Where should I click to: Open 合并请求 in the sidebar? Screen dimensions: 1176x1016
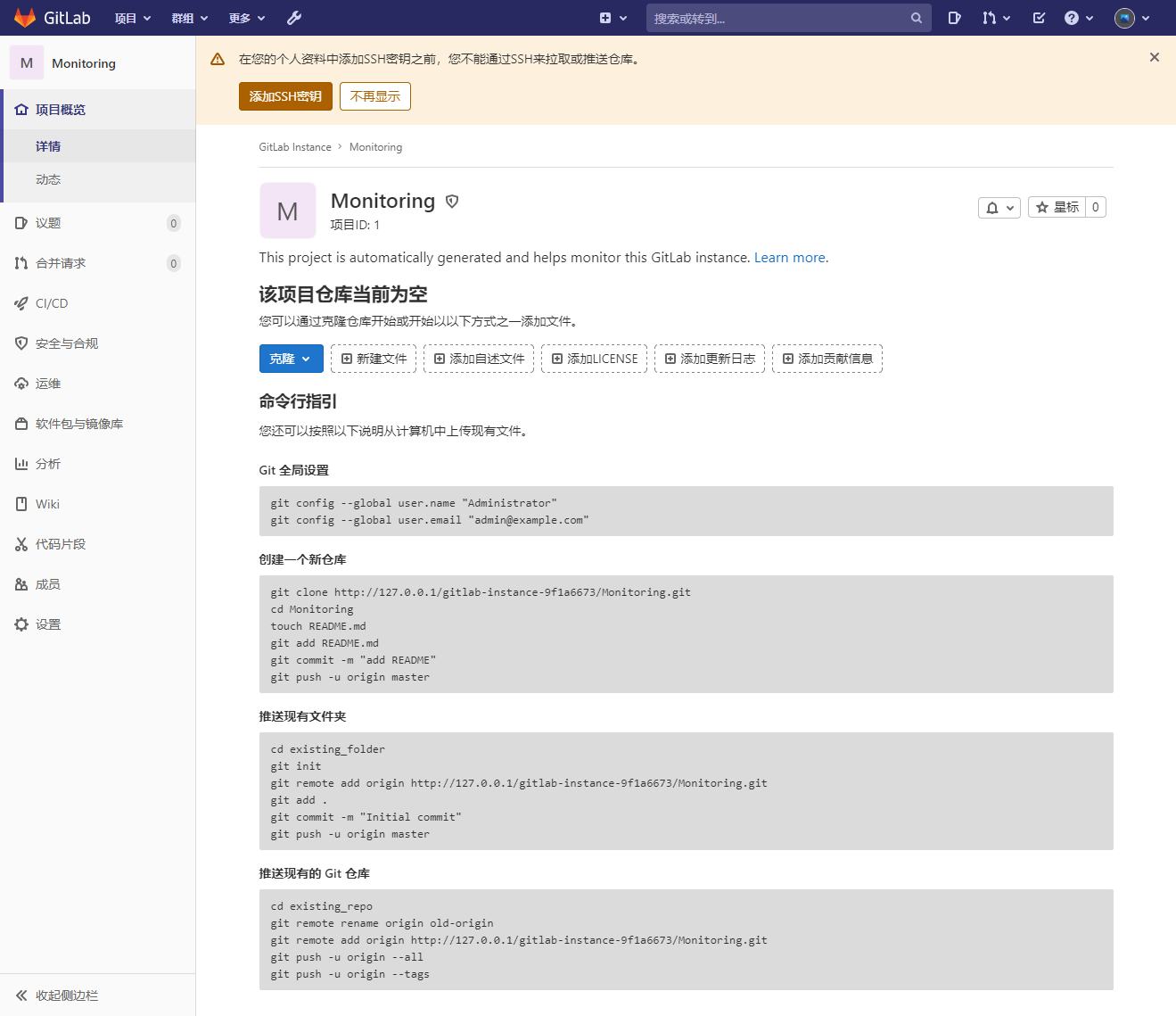[x=98, y=263]
